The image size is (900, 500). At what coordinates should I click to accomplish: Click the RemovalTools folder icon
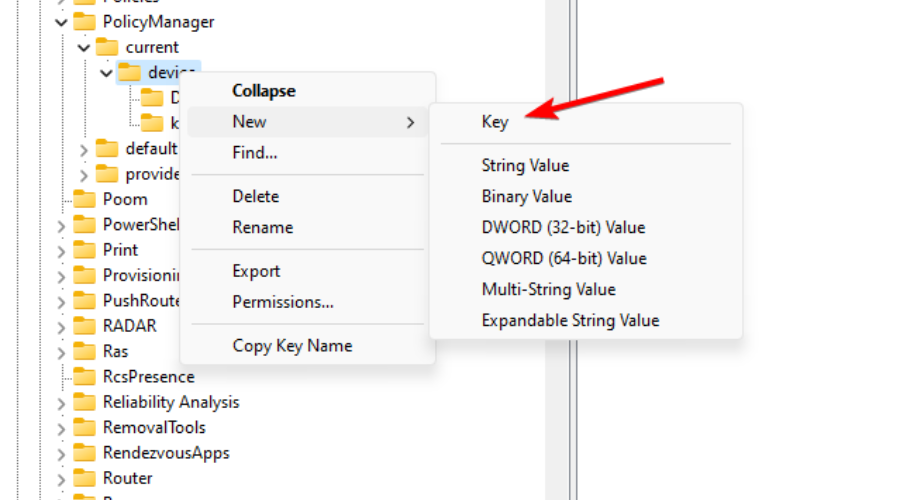[x=84, y=428]
